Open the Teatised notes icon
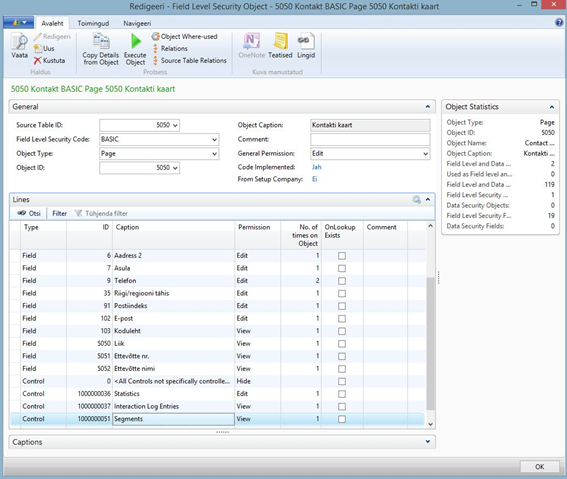 pos(281,41)
